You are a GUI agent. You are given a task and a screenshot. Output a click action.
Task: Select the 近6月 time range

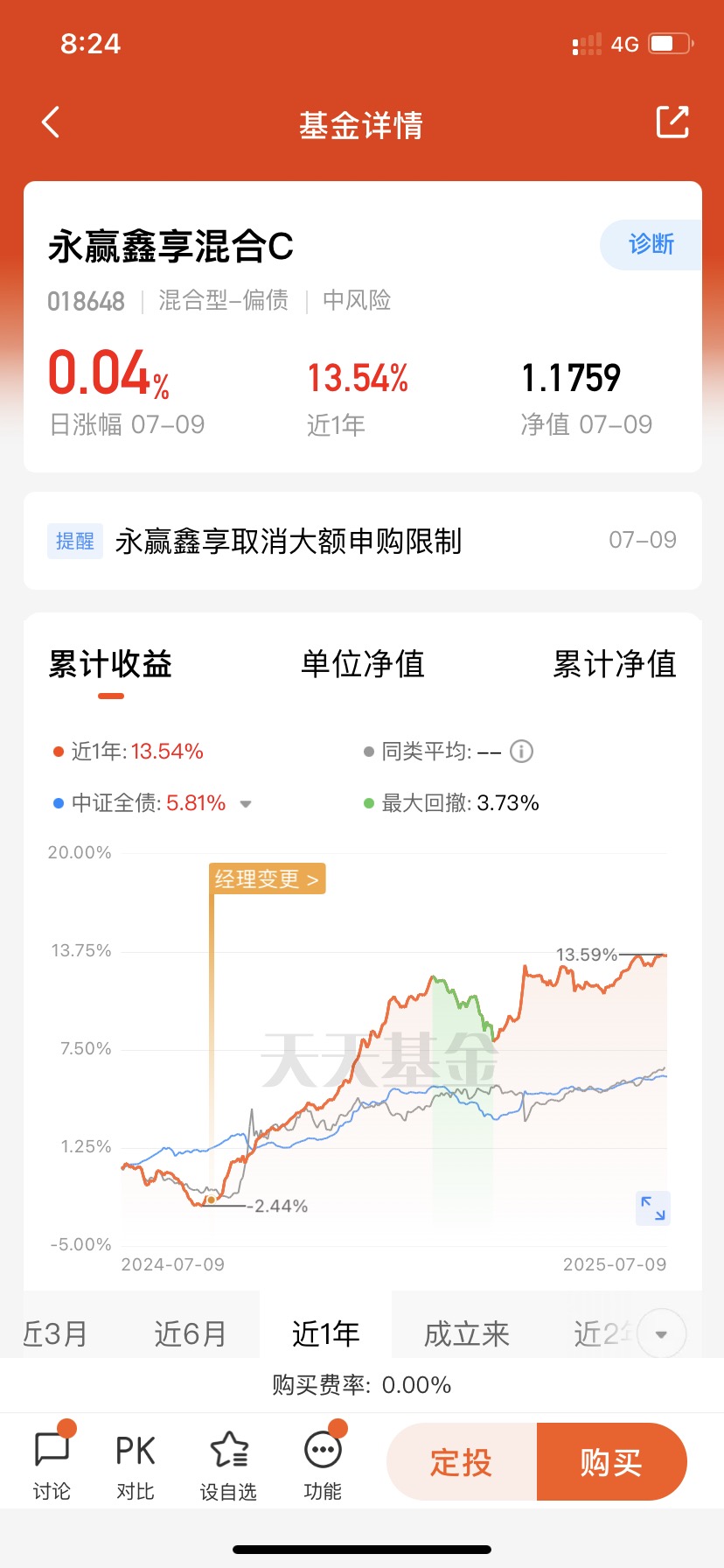point(191,1334)
